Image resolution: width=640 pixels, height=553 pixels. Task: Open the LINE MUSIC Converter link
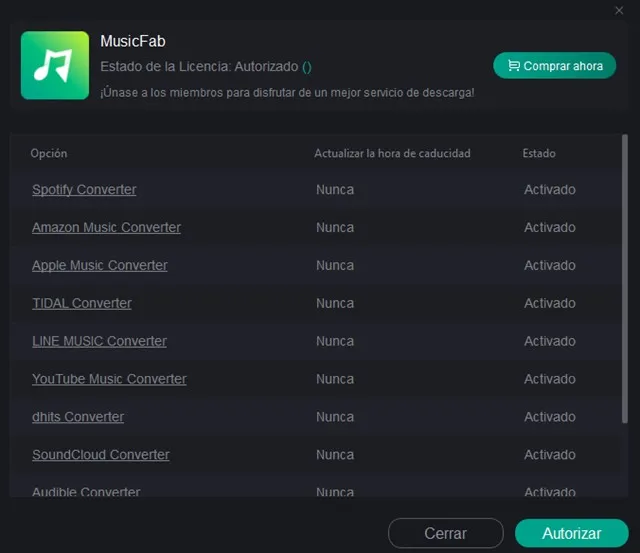click(x=99, y=341)
